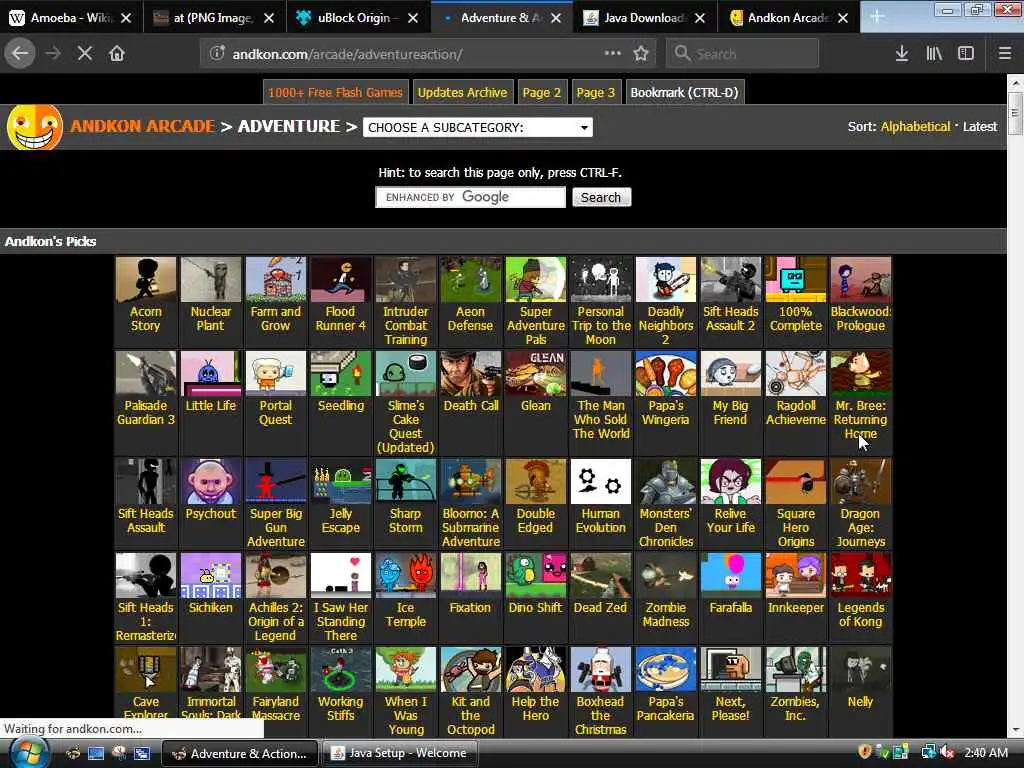This screenshot has height=768, width=1024.
Task: Click the Bookmark (CTRL-D) button
Action: point(684,93)
